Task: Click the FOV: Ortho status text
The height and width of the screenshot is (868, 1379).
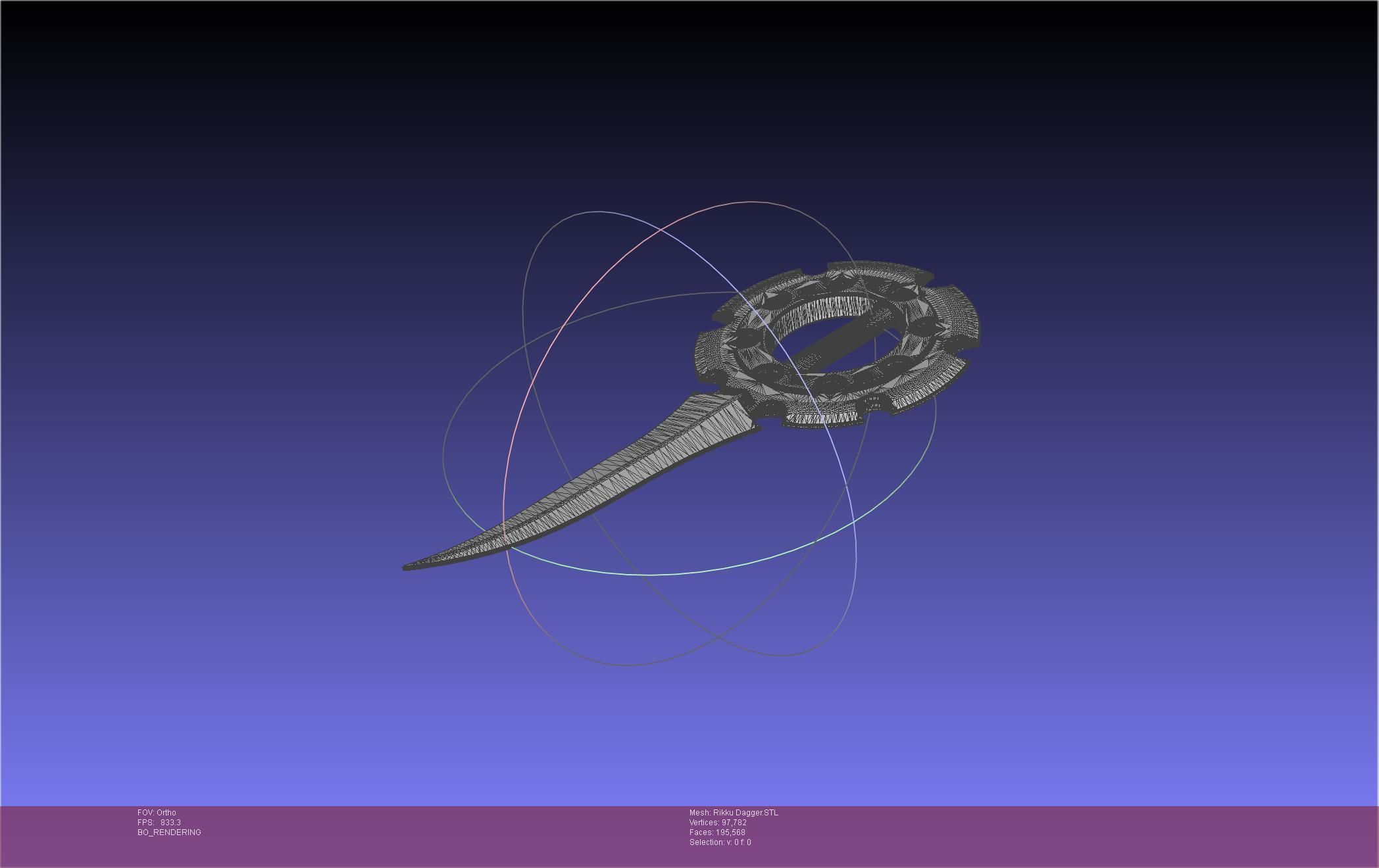Action: pyautogui.click(x=157, y=813)
